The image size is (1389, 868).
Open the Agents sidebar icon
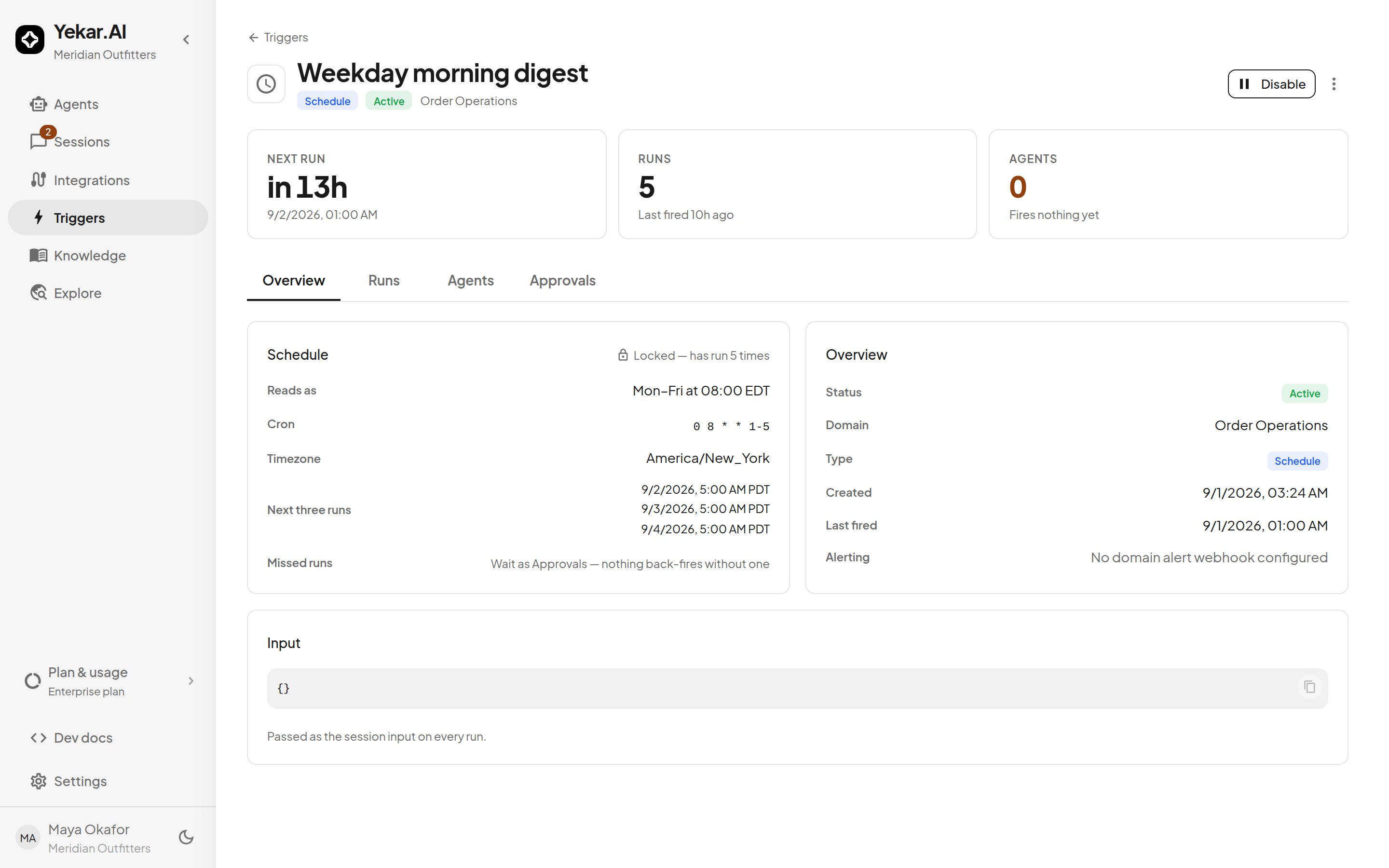point(39,104)
